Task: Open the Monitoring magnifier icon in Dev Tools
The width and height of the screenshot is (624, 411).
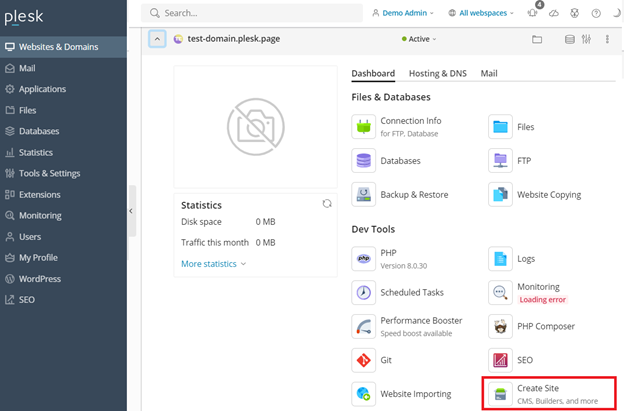Action: (x=500, y=292)
